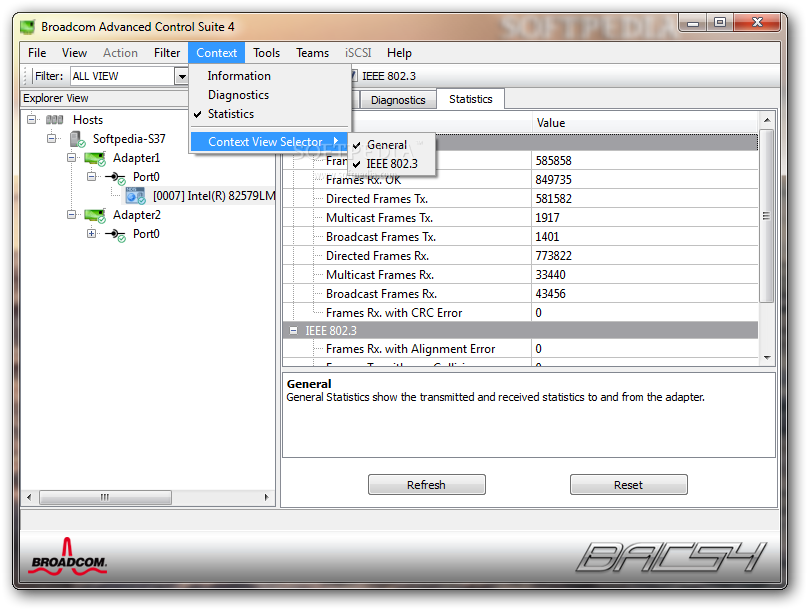
Task: Expand Port0 under Adapter2
Action: [x=92, y=234]
